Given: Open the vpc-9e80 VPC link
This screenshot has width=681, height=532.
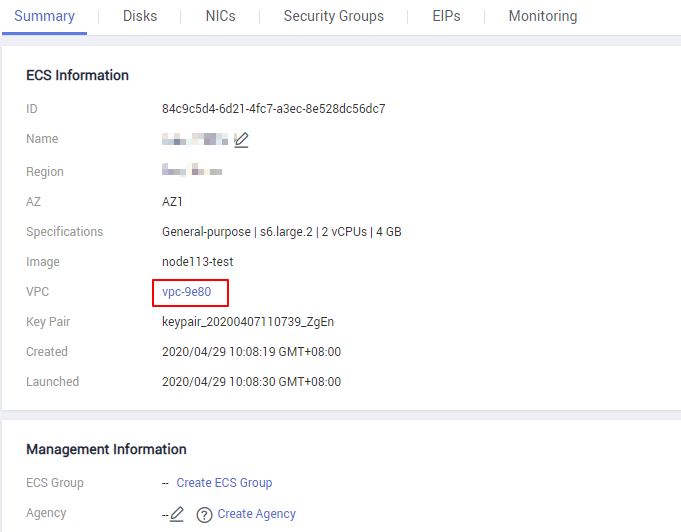Looking at the screenshot, I should (x=187, y=292).
